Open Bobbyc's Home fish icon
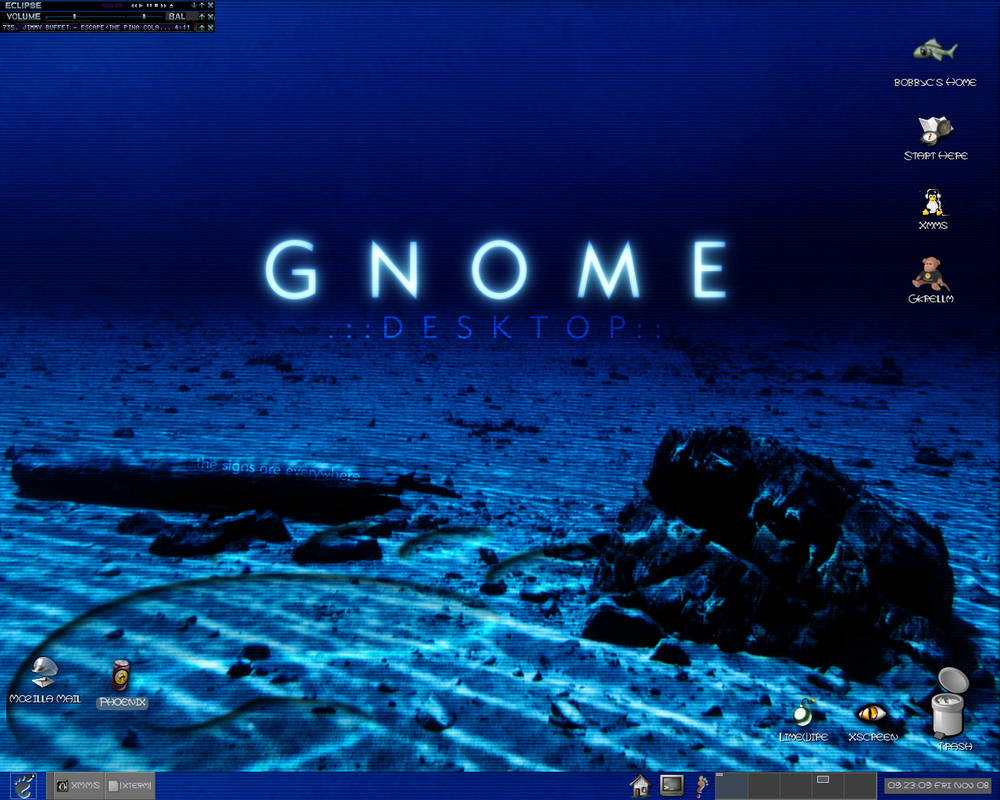This screenshot has height=800, width=1000. pos(935,50)
